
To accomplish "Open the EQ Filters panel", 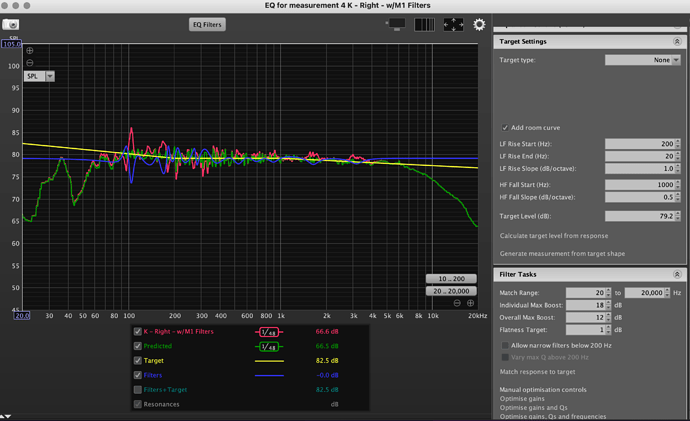I will (x=207, y=25).
